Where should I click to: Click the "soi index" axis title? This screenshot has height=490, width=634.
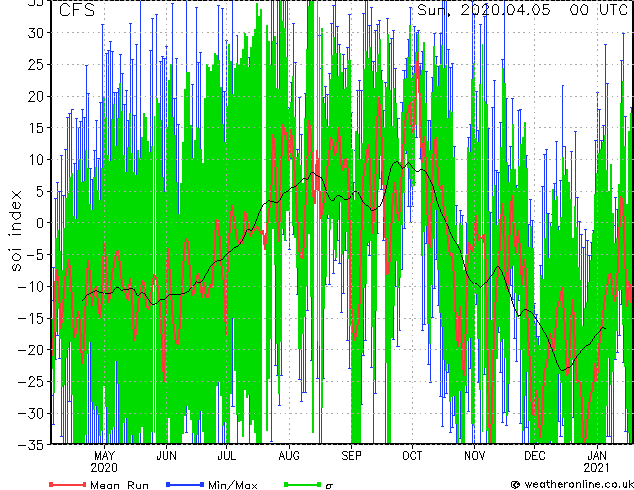16,231
